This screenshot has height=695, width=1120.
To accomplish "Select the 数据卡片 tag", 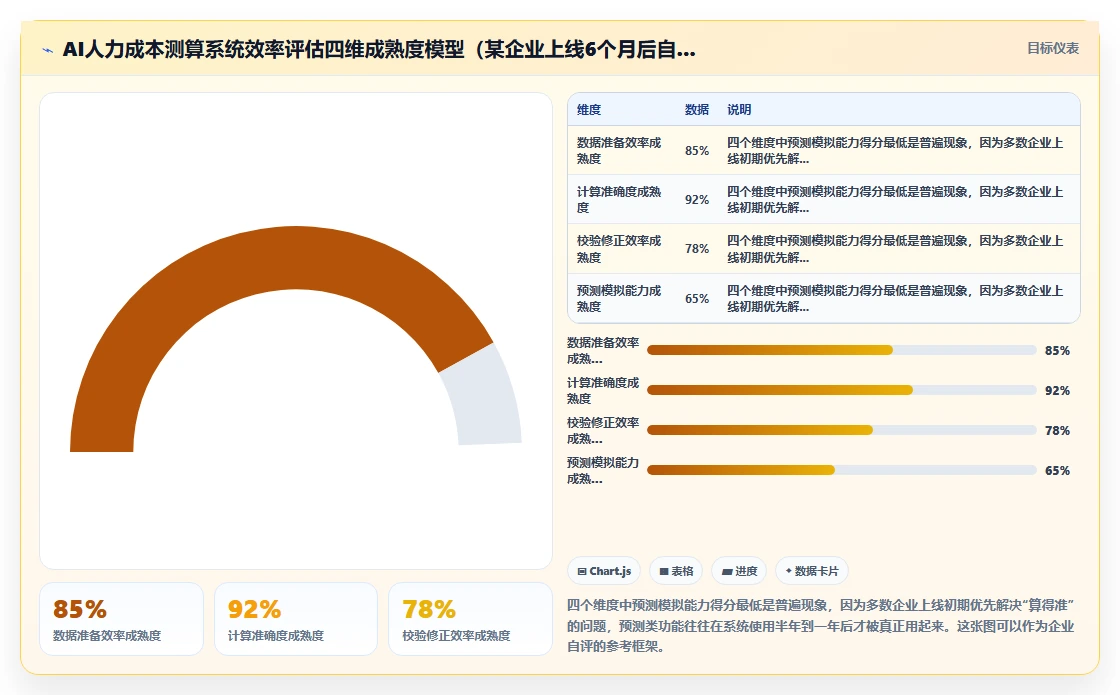I will point(811,571).
